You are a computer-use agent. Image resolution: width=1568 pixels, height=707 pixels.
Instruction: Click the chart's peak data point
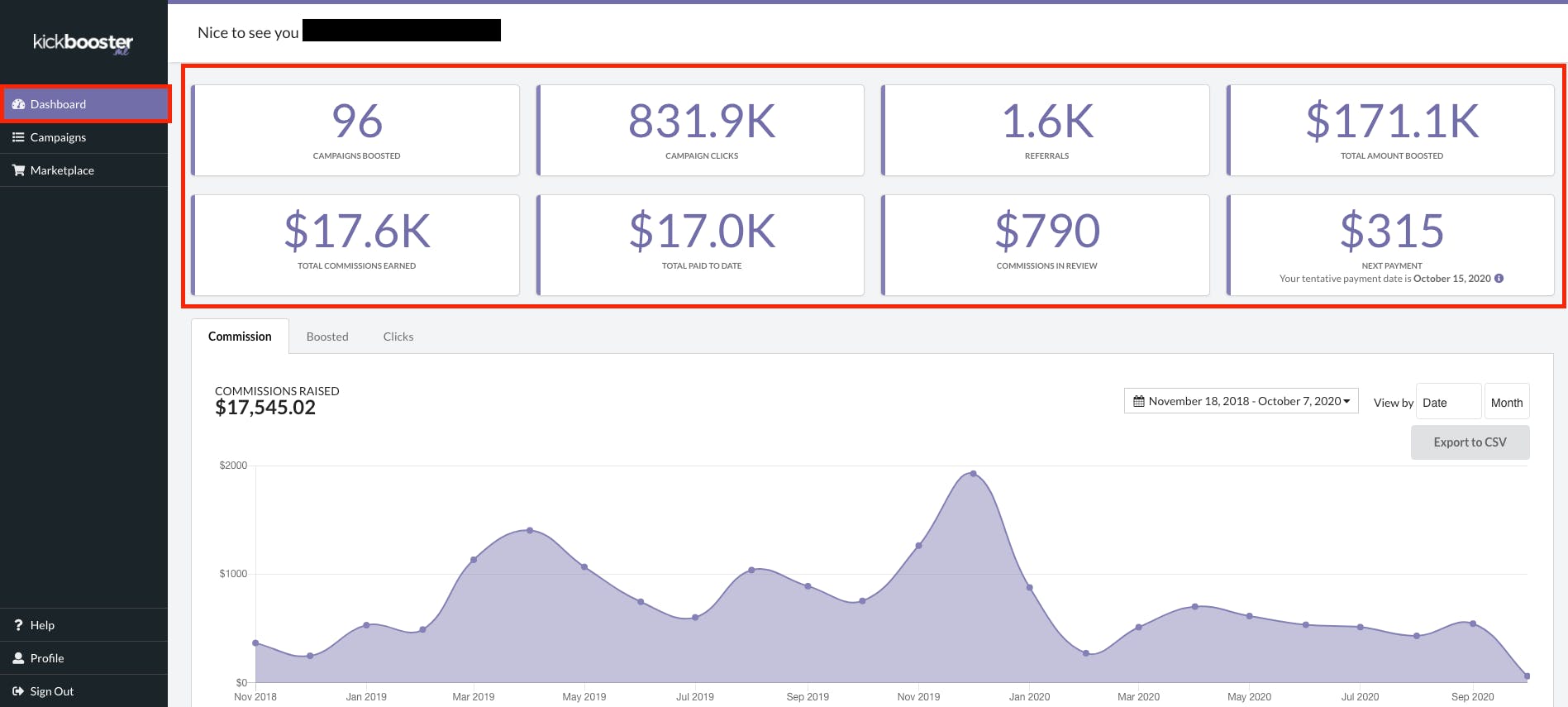tap(974, 474)
